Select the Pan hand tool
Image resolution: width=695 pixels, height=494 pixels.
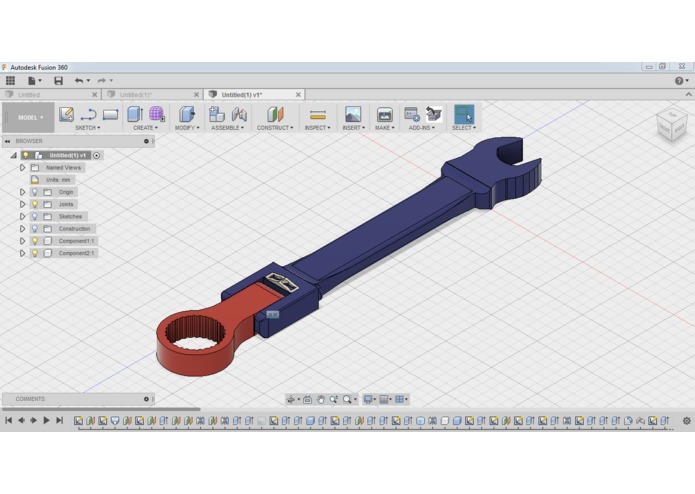(320, 400)
